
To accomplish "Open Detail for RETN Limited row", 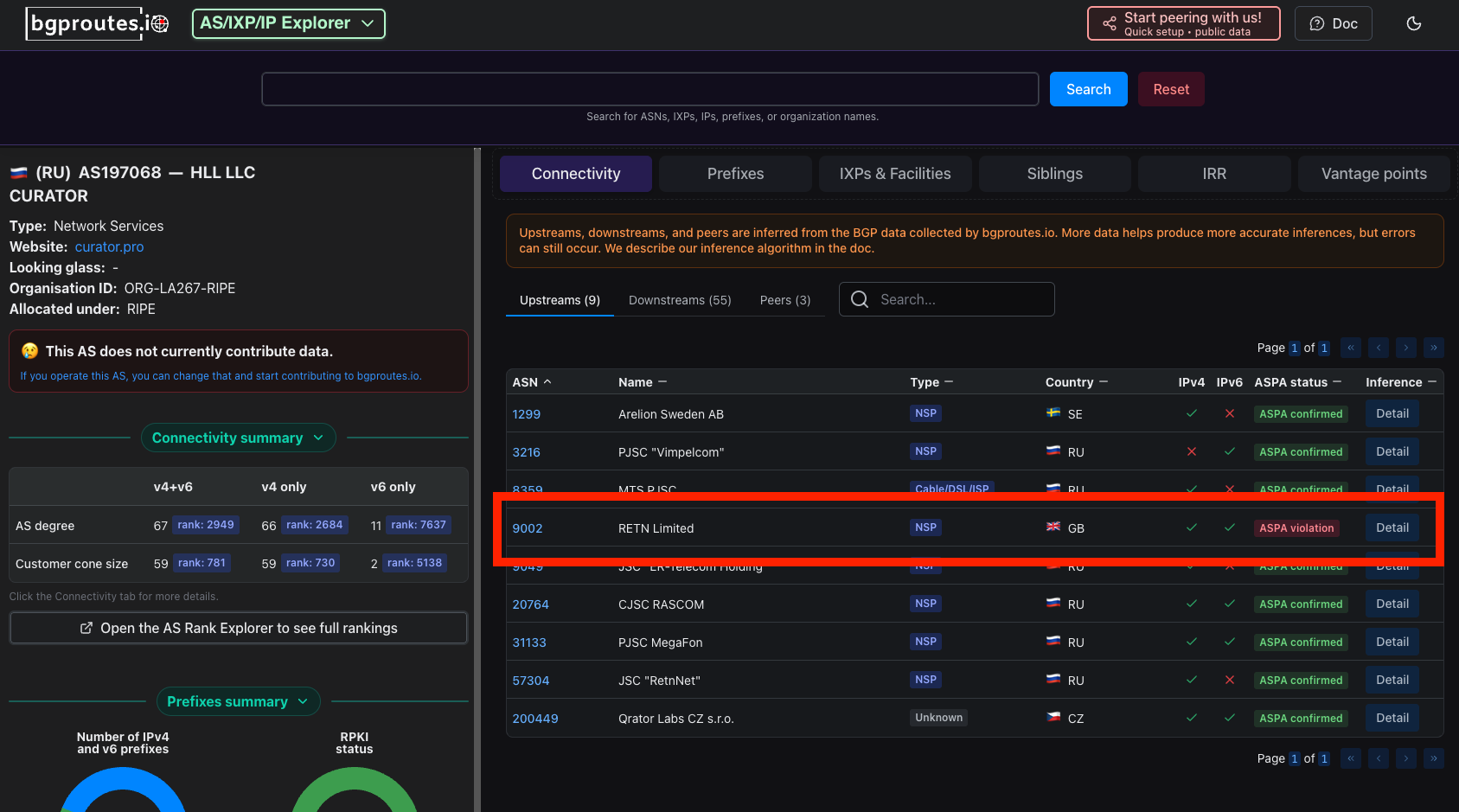I will pyautogui.click(x=1392, y=527).
